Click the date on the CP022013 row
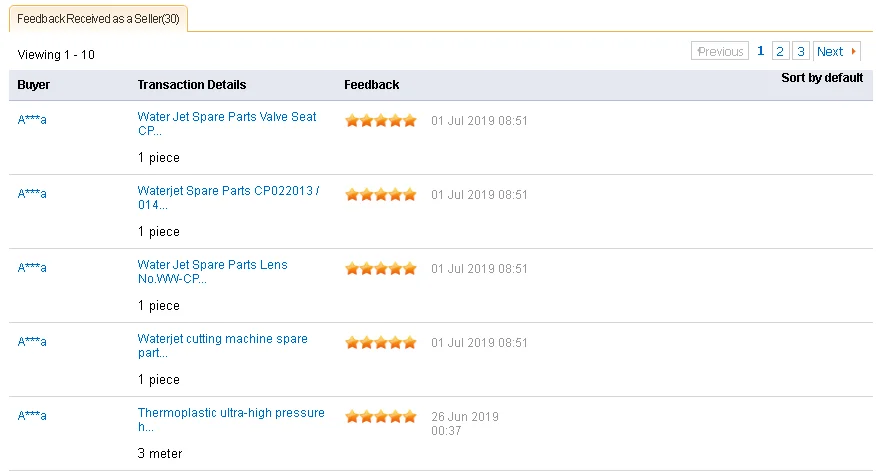Viewport: 876px width, 471px height. coord(479,195)
